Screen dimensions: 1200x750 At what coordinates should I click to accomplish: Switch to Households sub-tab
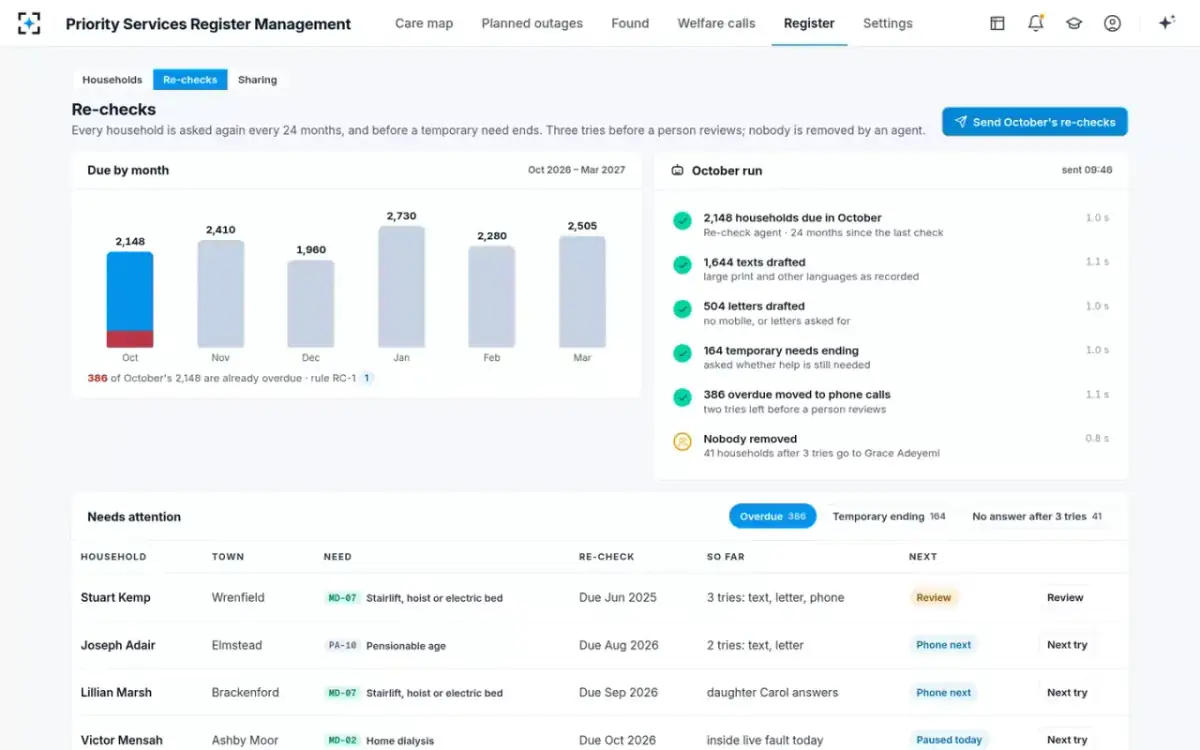tap(112, 80)
